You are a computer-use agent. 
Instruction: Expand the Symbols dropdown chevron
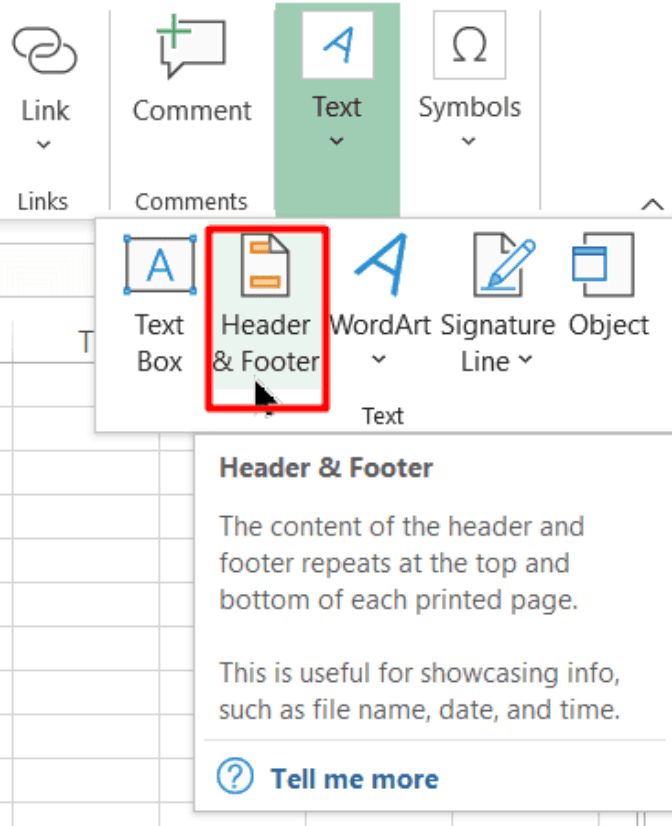click(469, 141)
